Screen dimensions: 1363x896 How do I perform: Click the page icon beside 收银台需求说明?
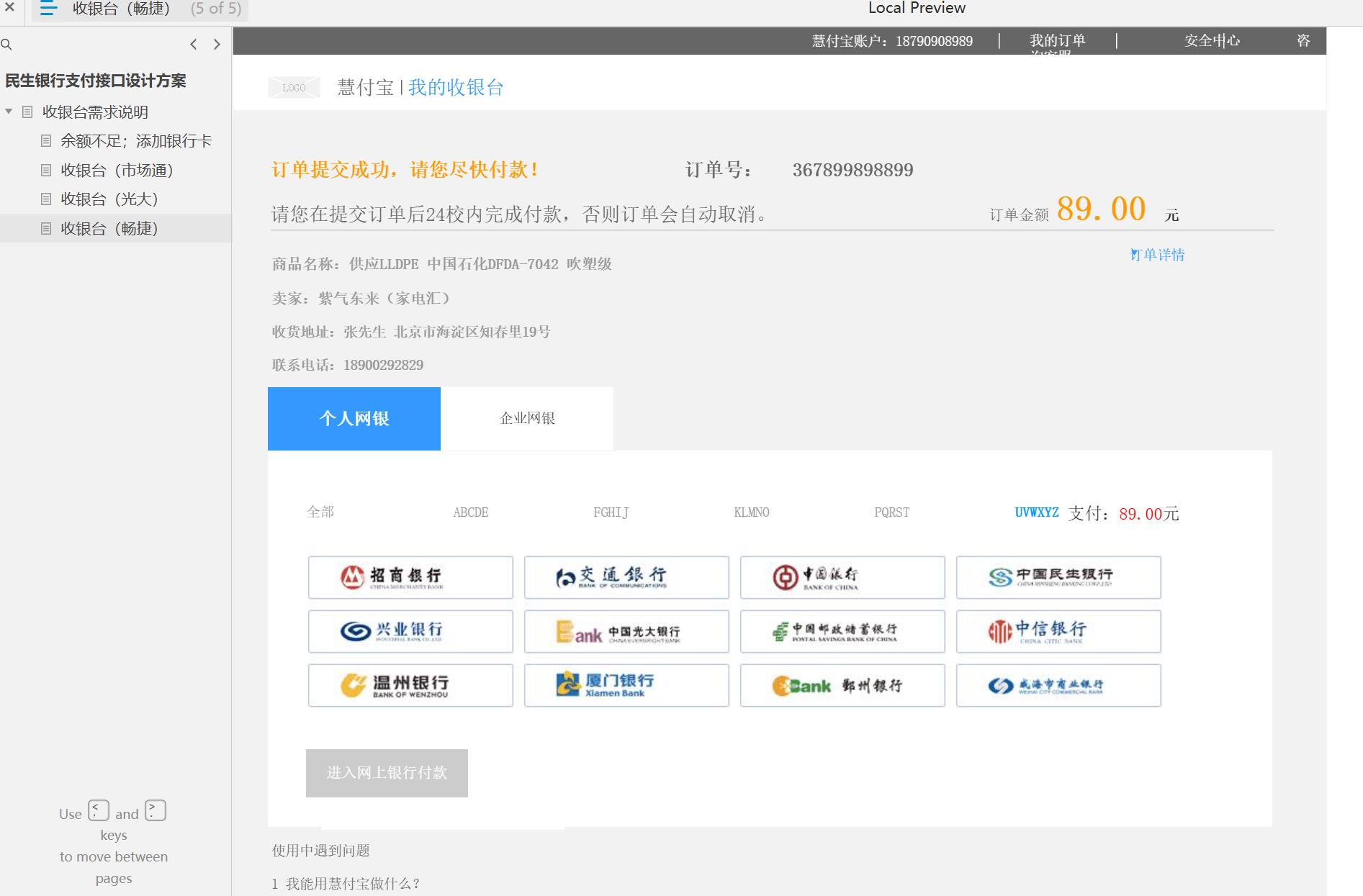(27, 112)
